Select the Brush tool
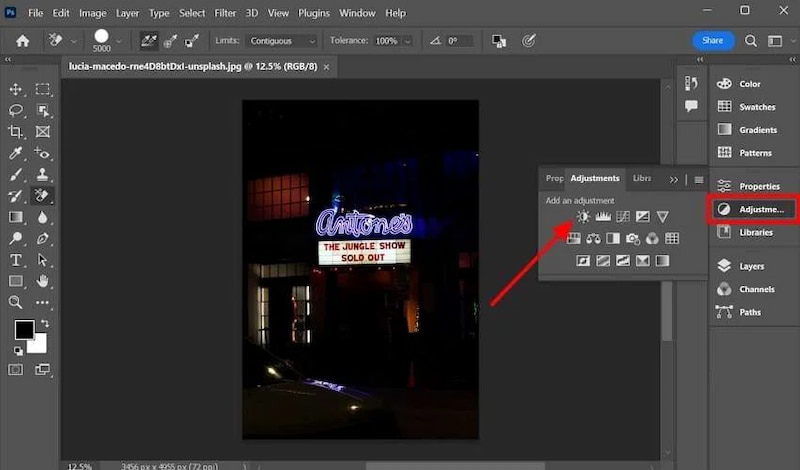The width and height of the screenshot is (800, 470). (15, 175)
